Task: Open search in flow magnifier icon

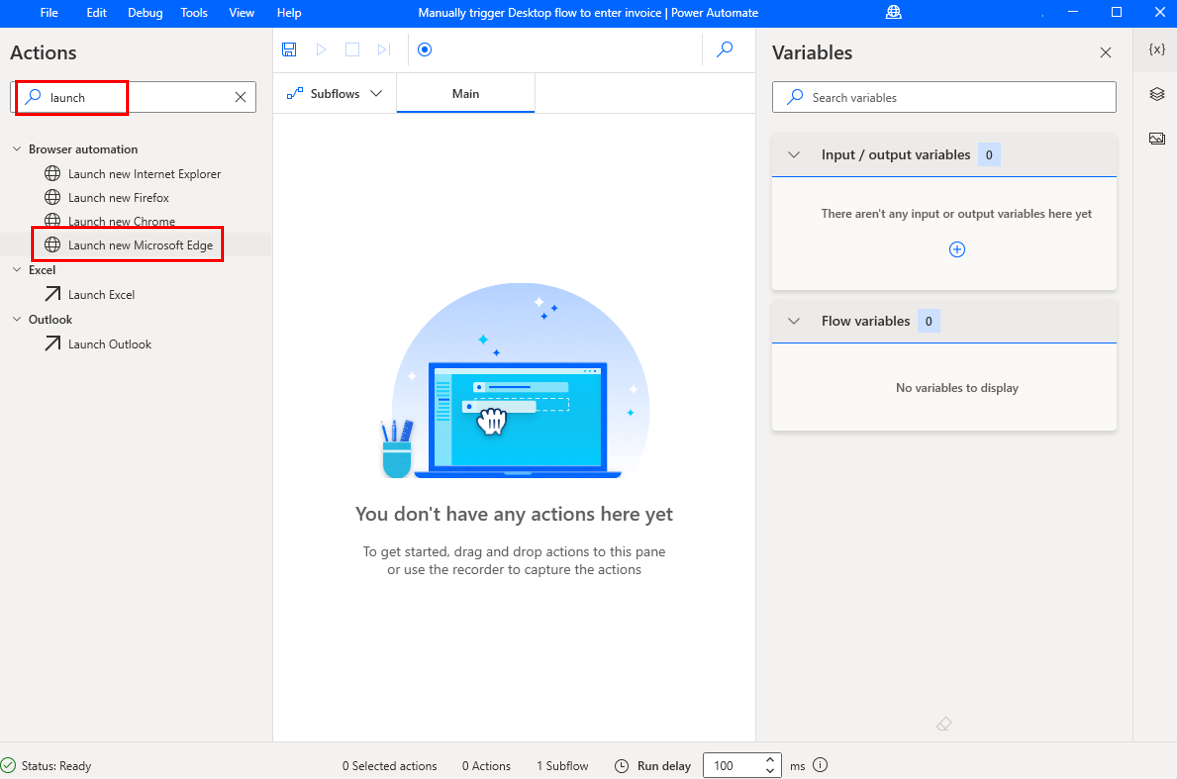Action: [726, 50]
